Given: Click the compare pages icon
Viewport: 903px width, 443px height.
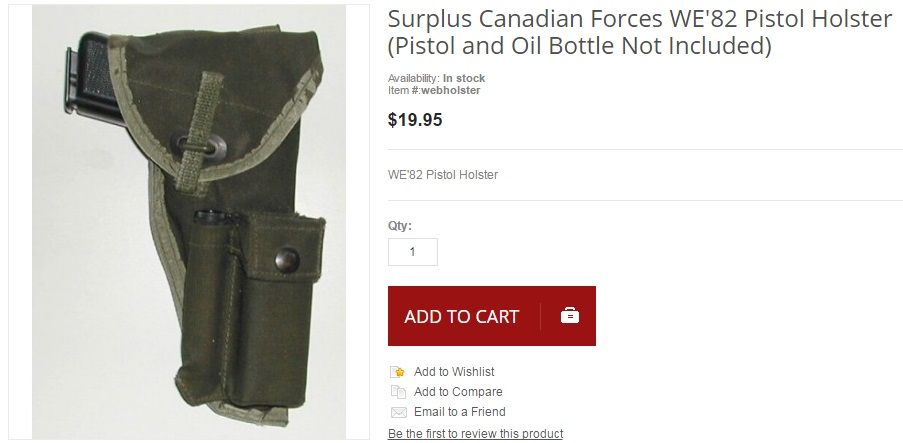Looking at the screenshot, I should pyautogui.click(x=398, y=392).
